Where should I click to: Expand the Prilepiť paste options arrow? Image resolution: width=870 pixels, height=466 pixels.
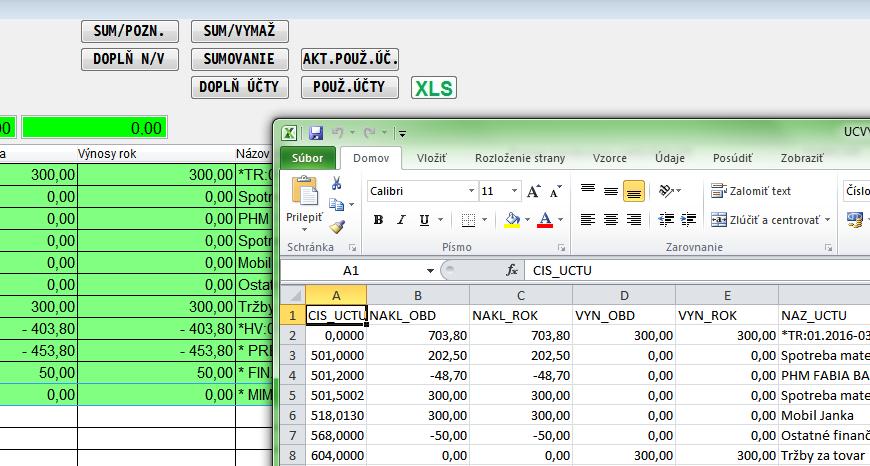(x=305, y=229)
